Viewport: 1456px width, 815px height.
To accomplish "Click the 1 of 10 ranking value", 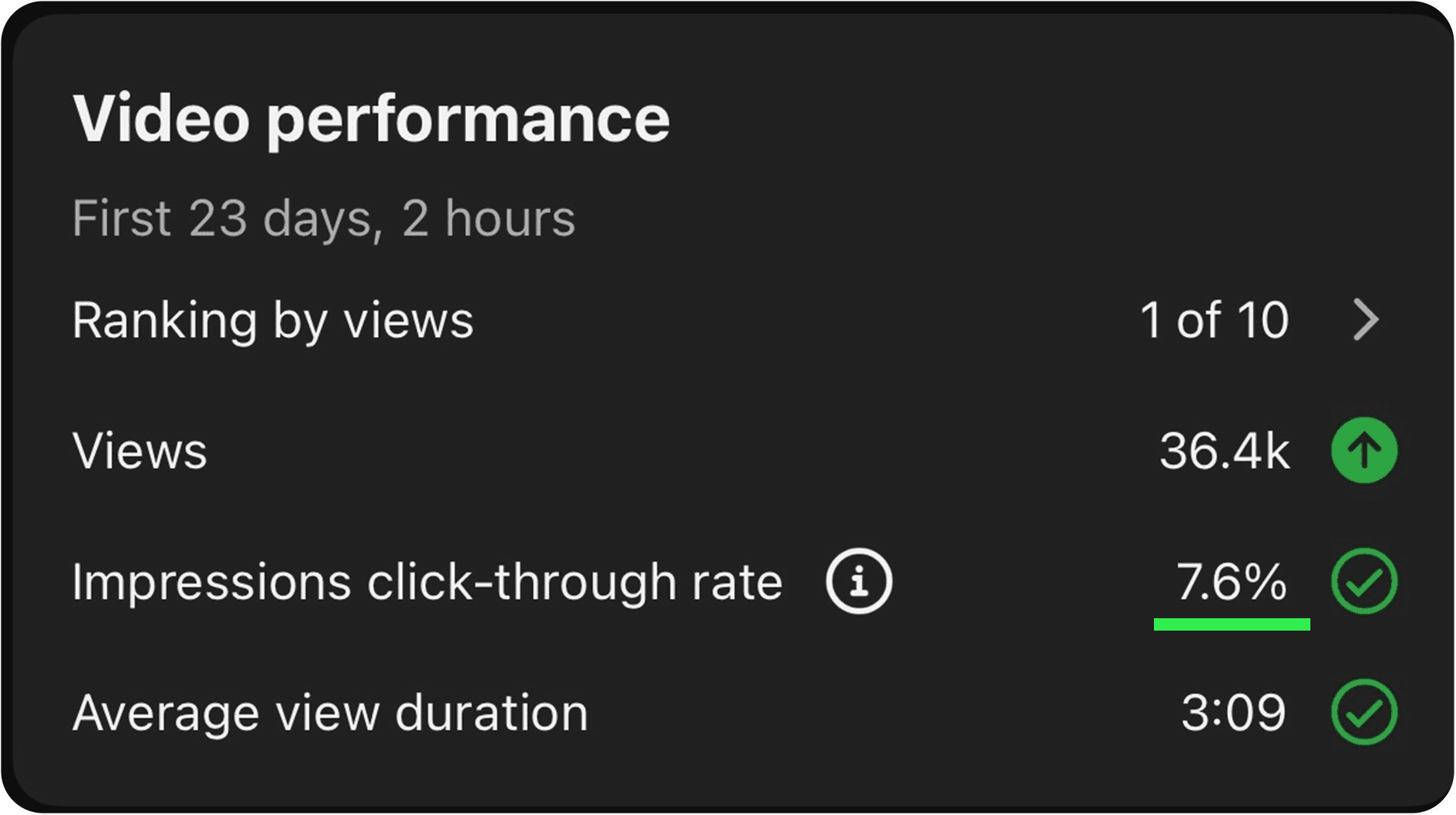I will point(1214,320).
